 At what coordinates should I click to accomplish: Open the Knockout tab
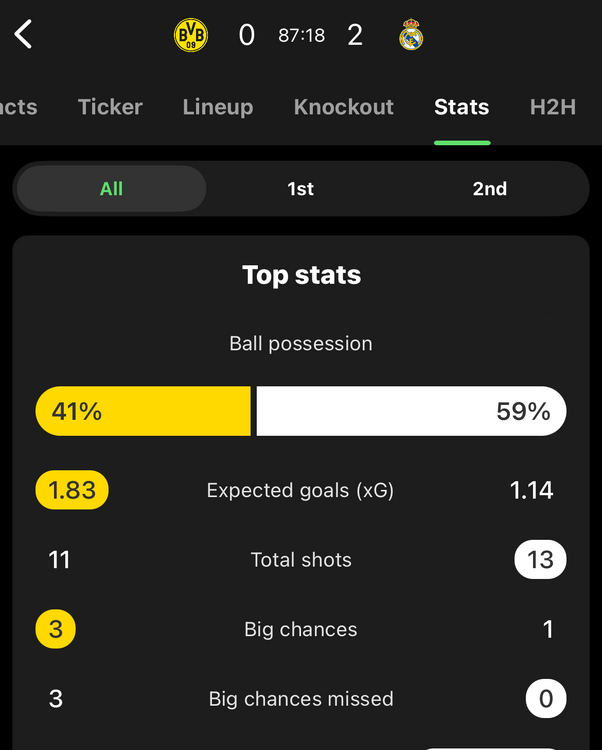point(344,107)
